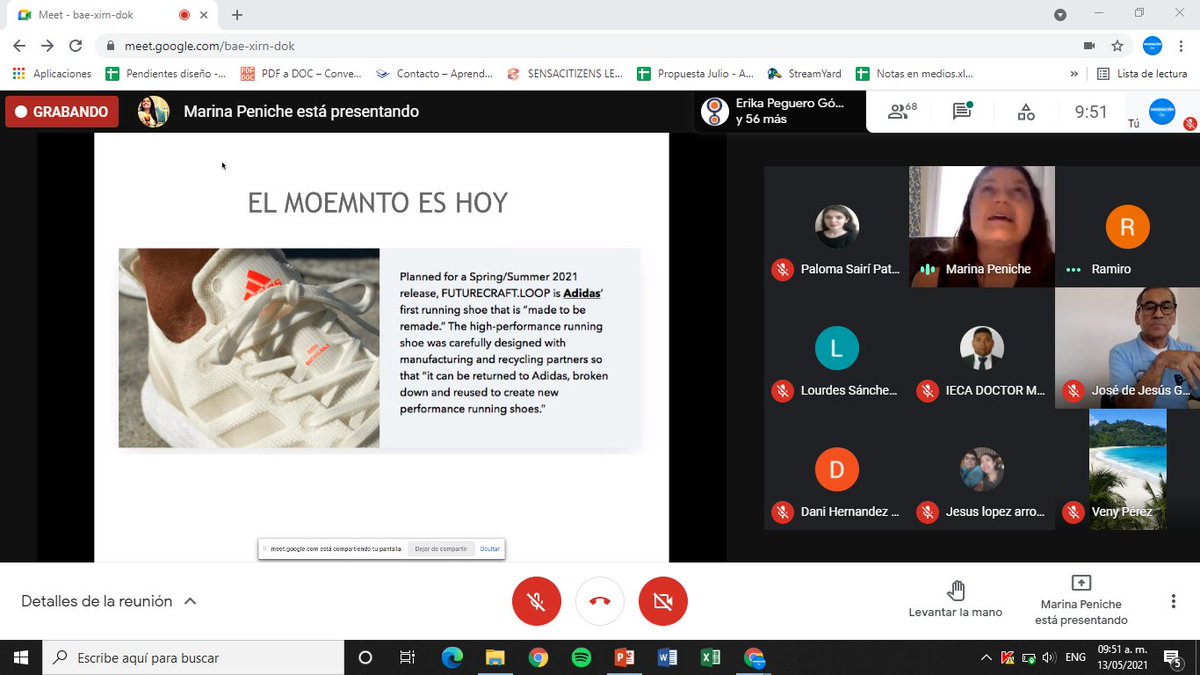1200x675 pixels.
Task: Click 'Dejar de compartir' to stop screen sharing
Action: 441,548
